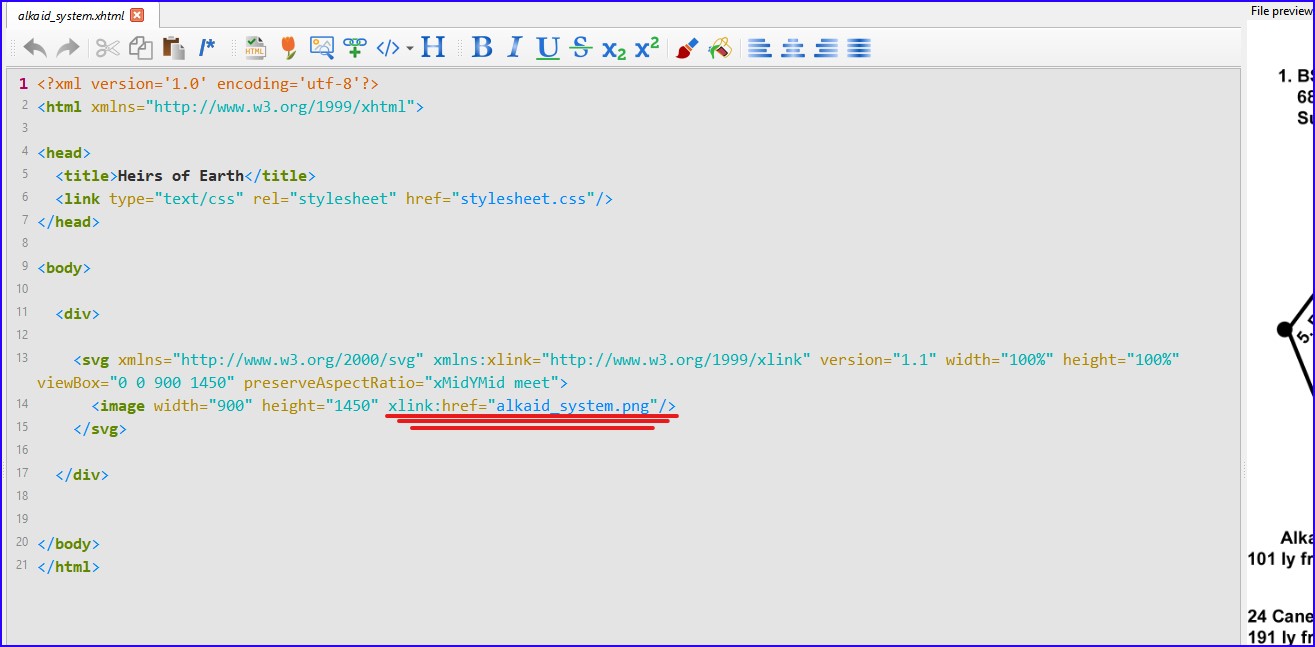Insert an image with the tulip icon
Image resolution: width=1315 pixels, height=647 pixels.
(288, 47)
